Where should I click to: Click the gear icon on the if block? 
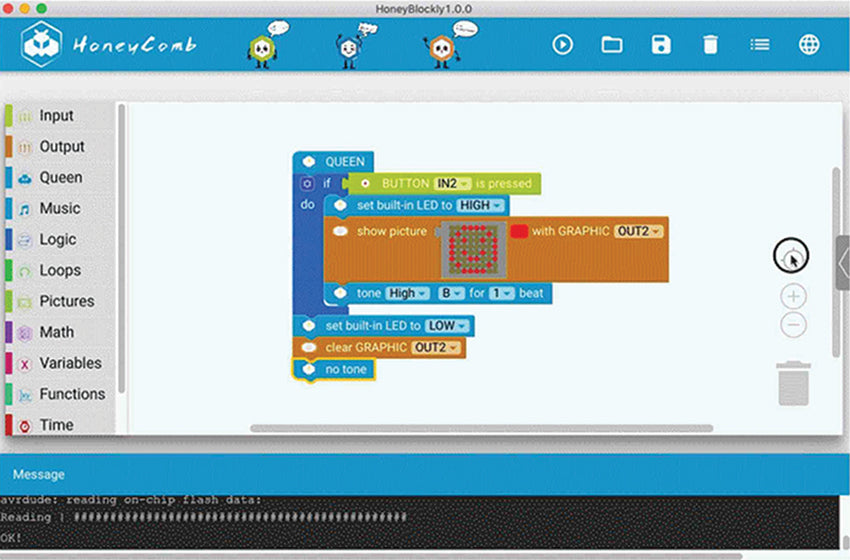[x=307, y=184]
